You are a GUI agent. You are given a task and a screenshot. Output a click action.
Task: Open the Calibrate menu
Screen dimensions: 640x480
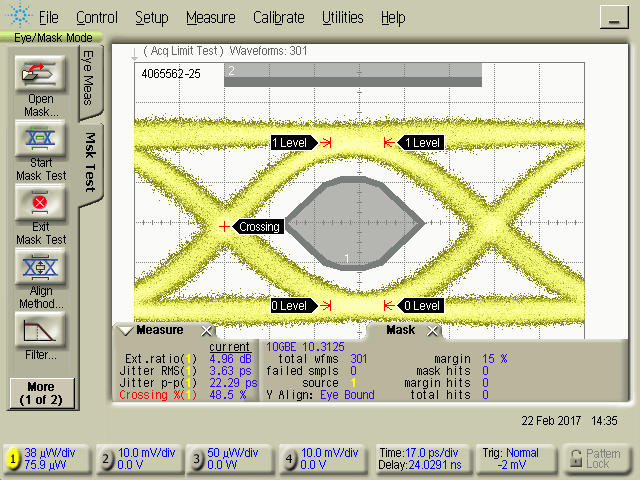click(280, 18)
